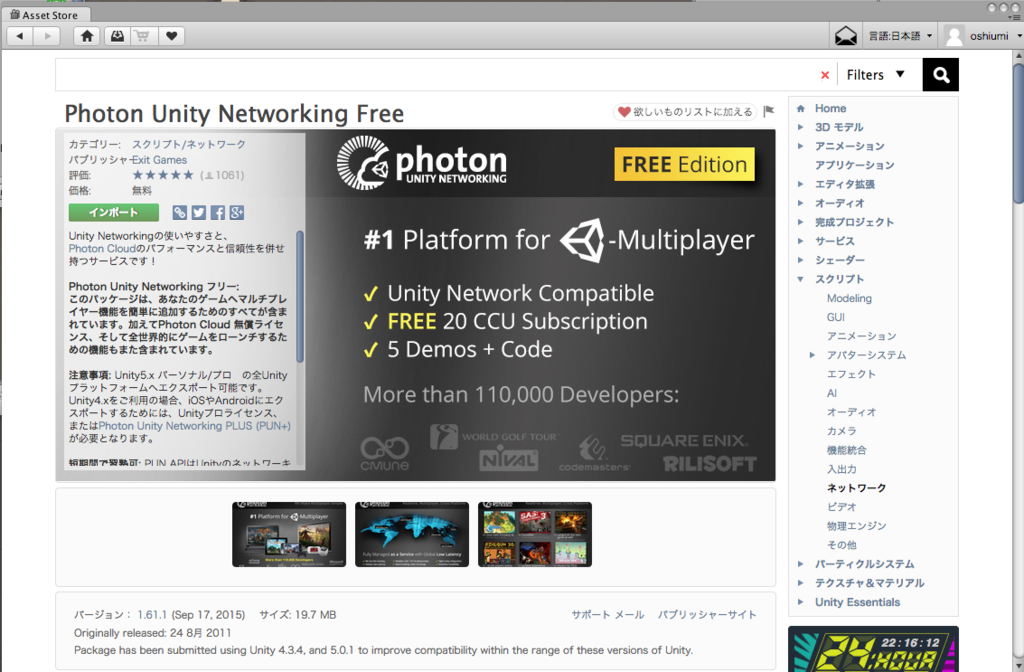Click the Home house icon in sidebar
Screen dimensions: 1024x672
tap(801, 108)
